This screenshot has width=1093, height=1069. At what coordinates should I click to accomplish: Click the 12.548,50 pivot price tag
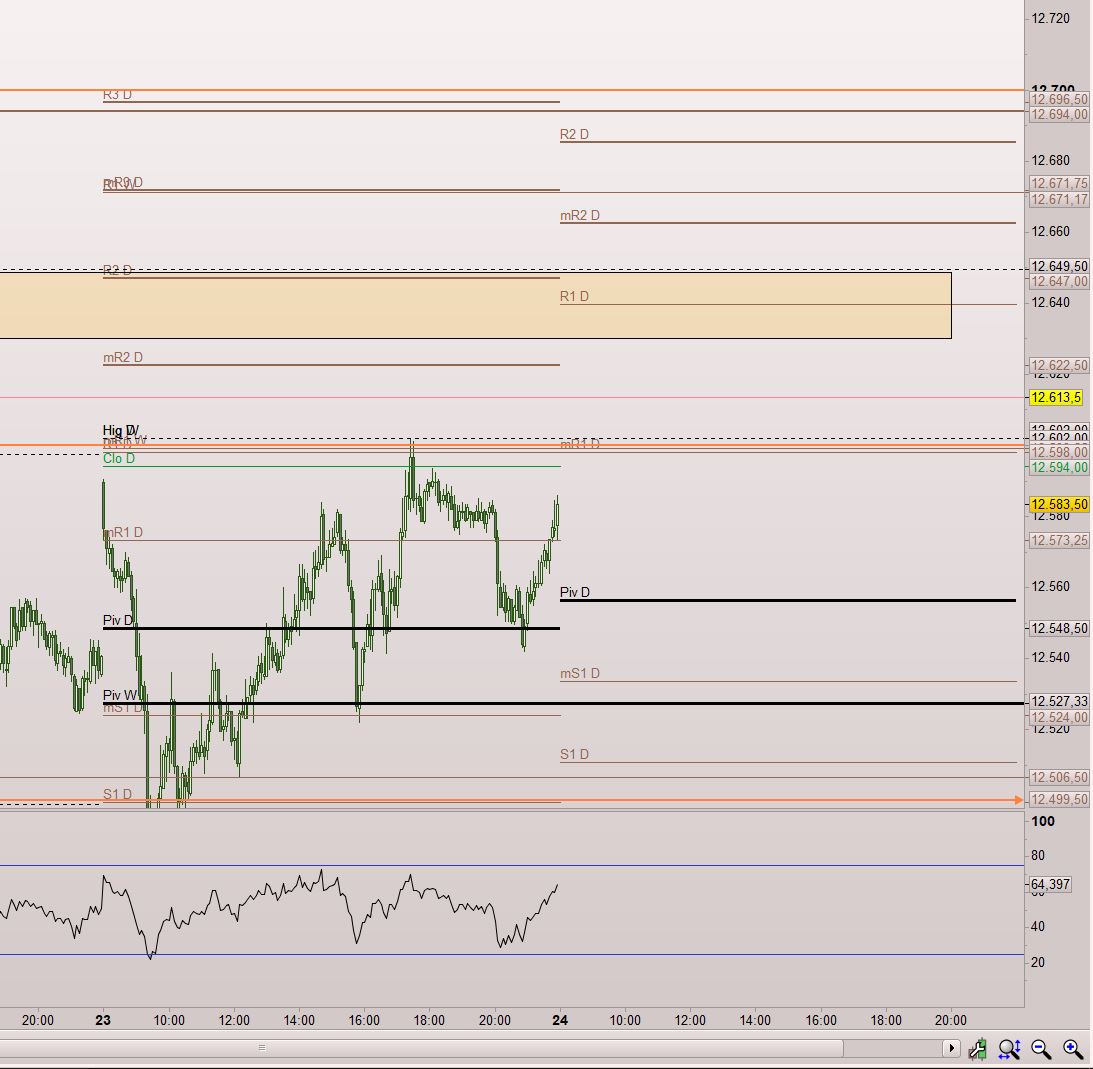[x=1059, y=628]
